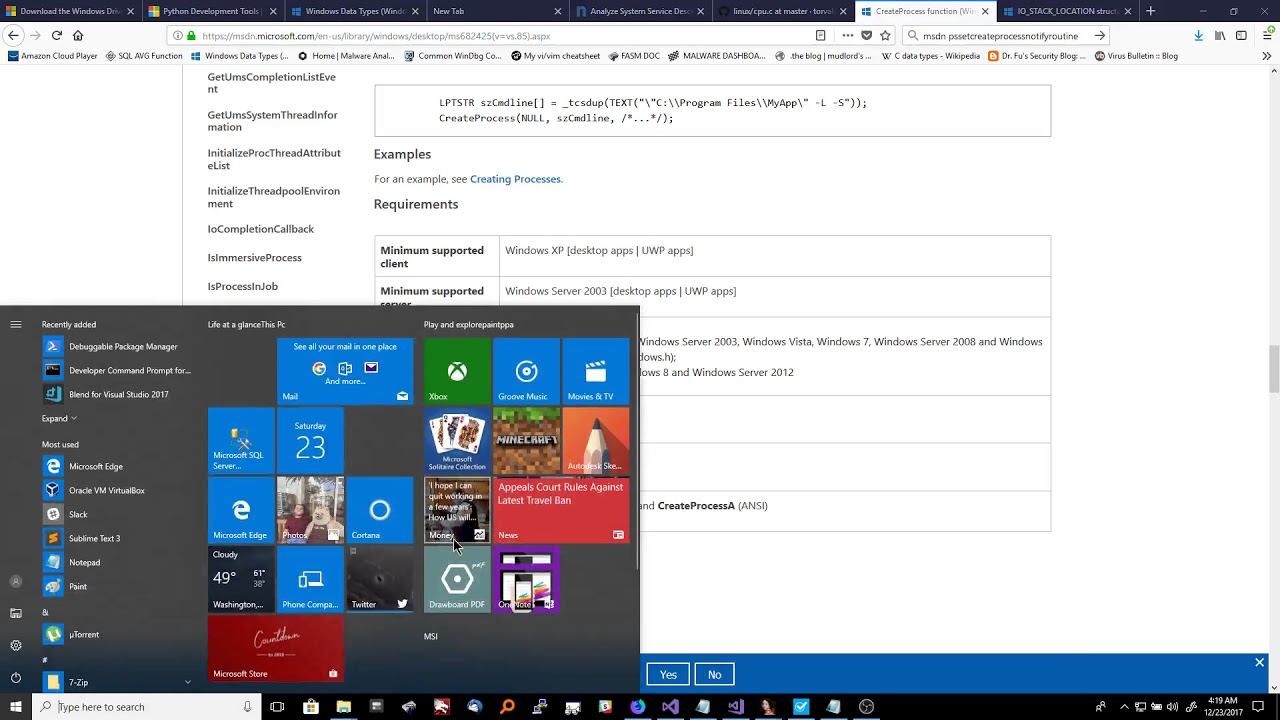
Task: Open the OneNote tile
Action: [526, 579]
